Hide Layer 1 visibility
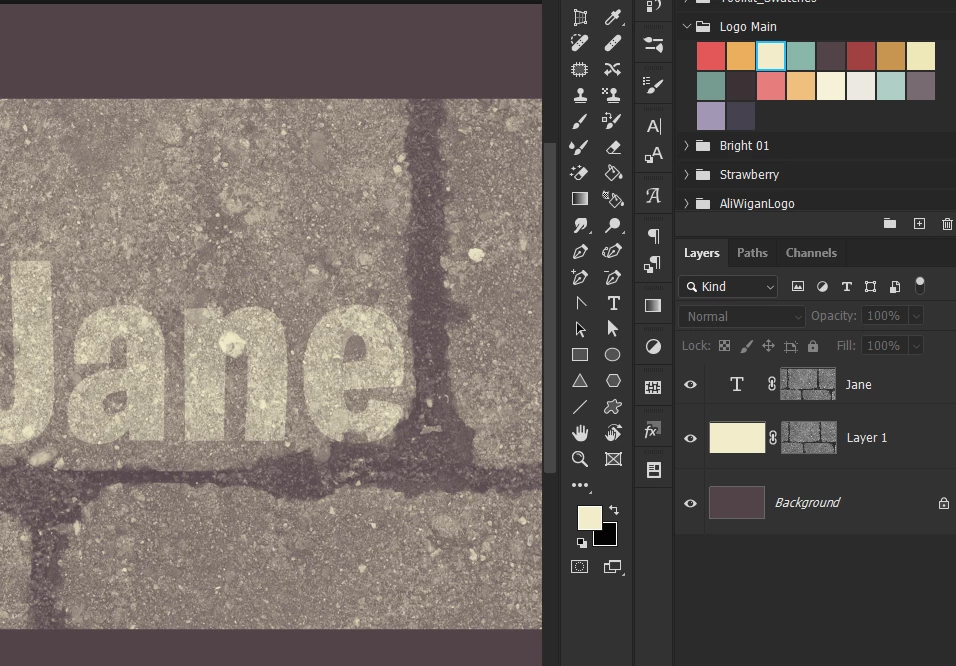Image resolution: width=956 pixels, height=666 pixels. coord(690,438)
